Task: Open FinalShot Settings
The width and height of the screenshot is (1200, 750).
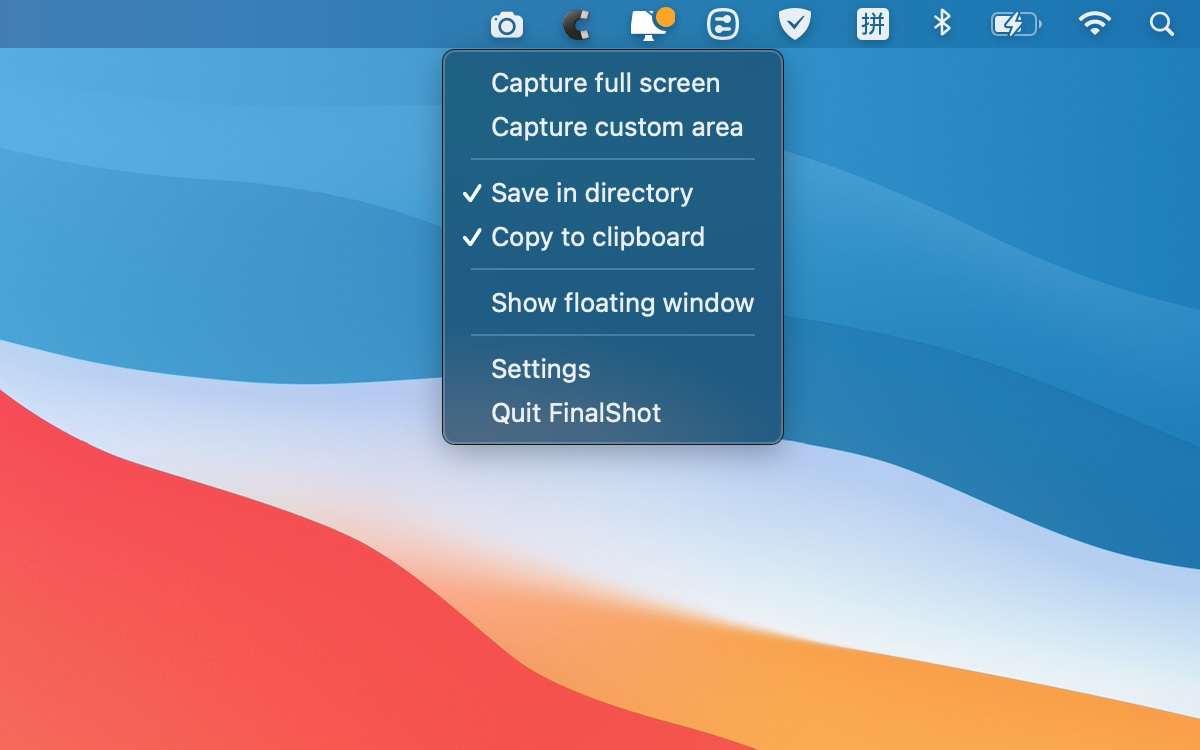Action: pyautogui.click(x=613, y=369)
